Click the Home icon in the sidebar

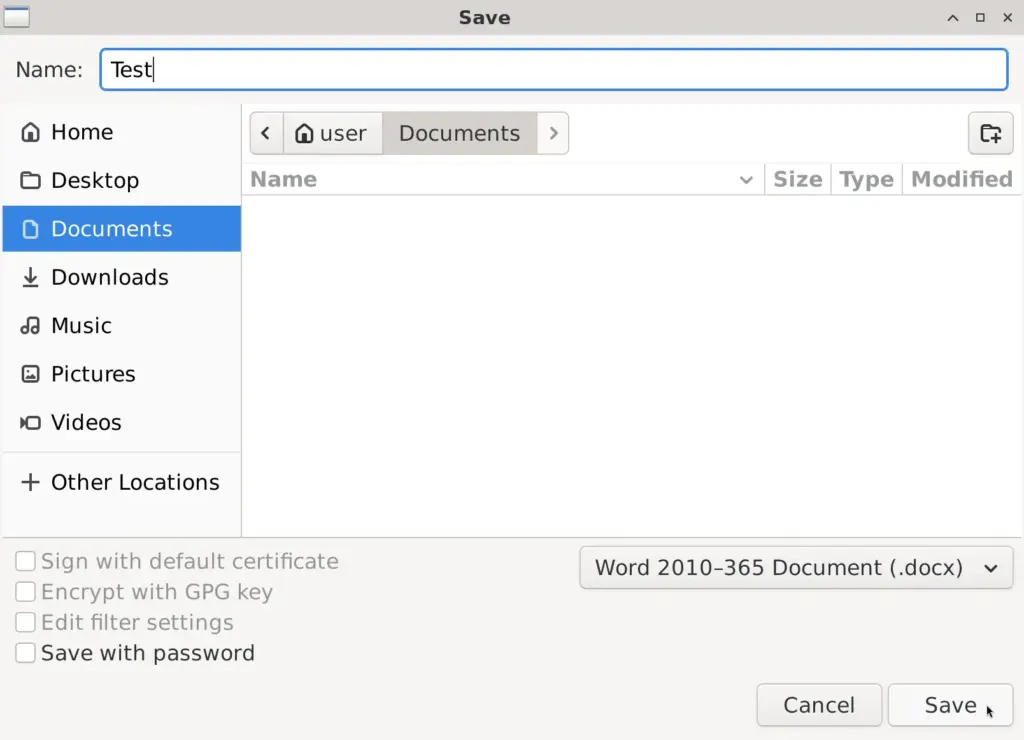(x=30, y=132)
